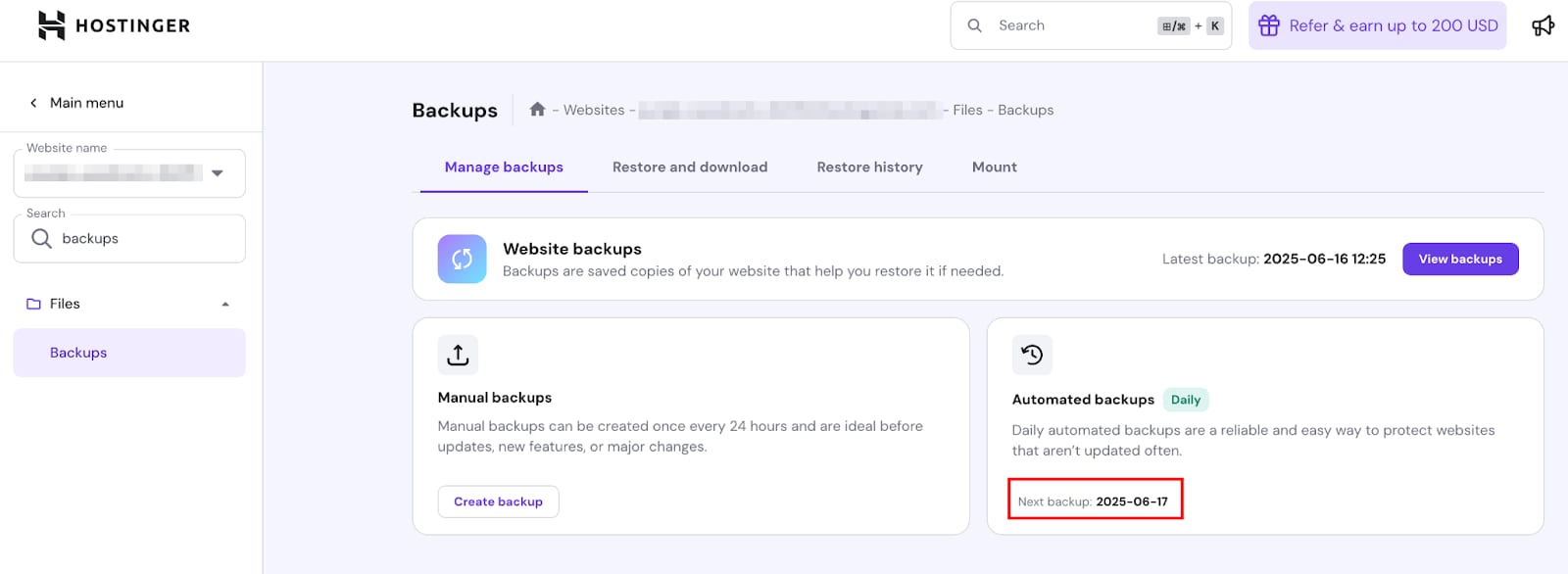Click the top Search field
Image resolution: width=1568 pixels, height=574 pixels.
(1073, 25)
